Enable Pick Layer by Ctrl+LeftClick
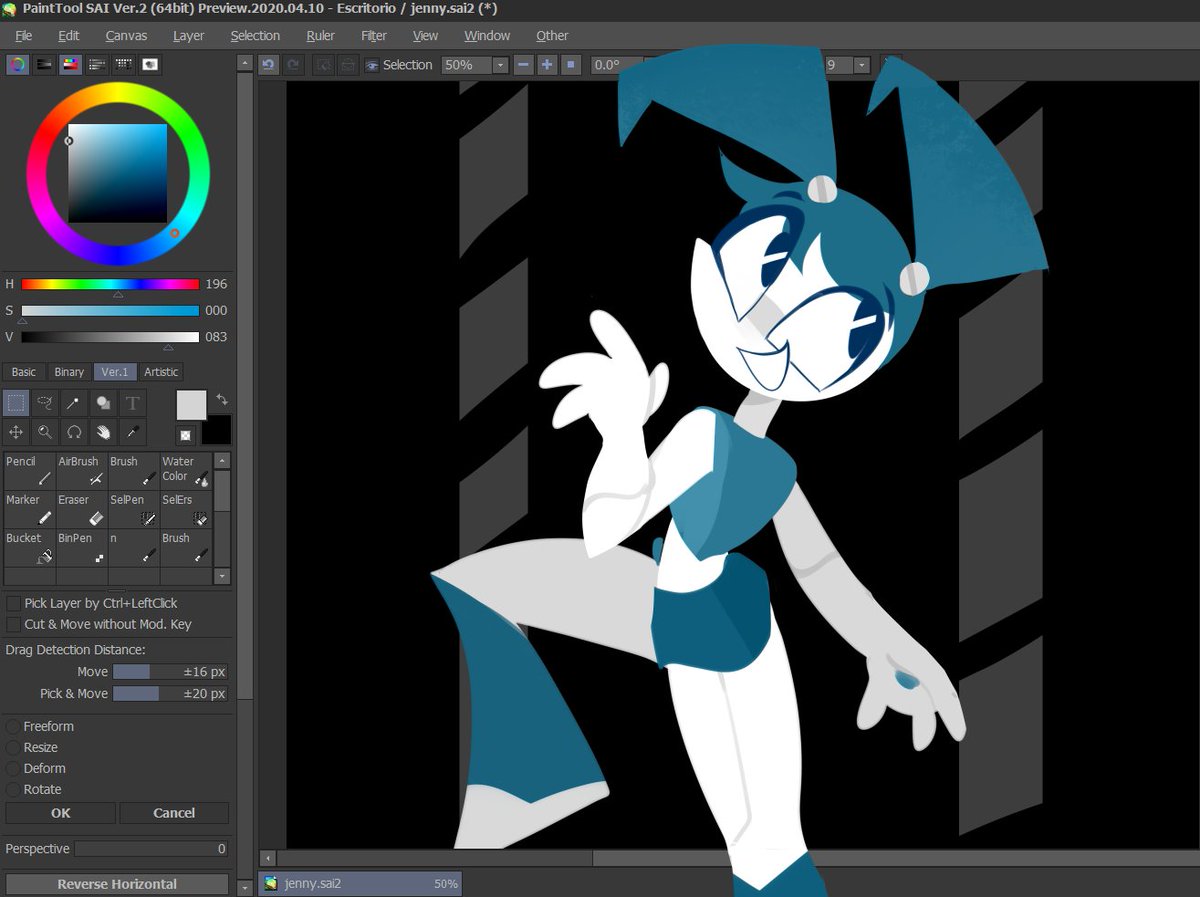Screen dimensions: 1200x897 (x=14, y=603)
